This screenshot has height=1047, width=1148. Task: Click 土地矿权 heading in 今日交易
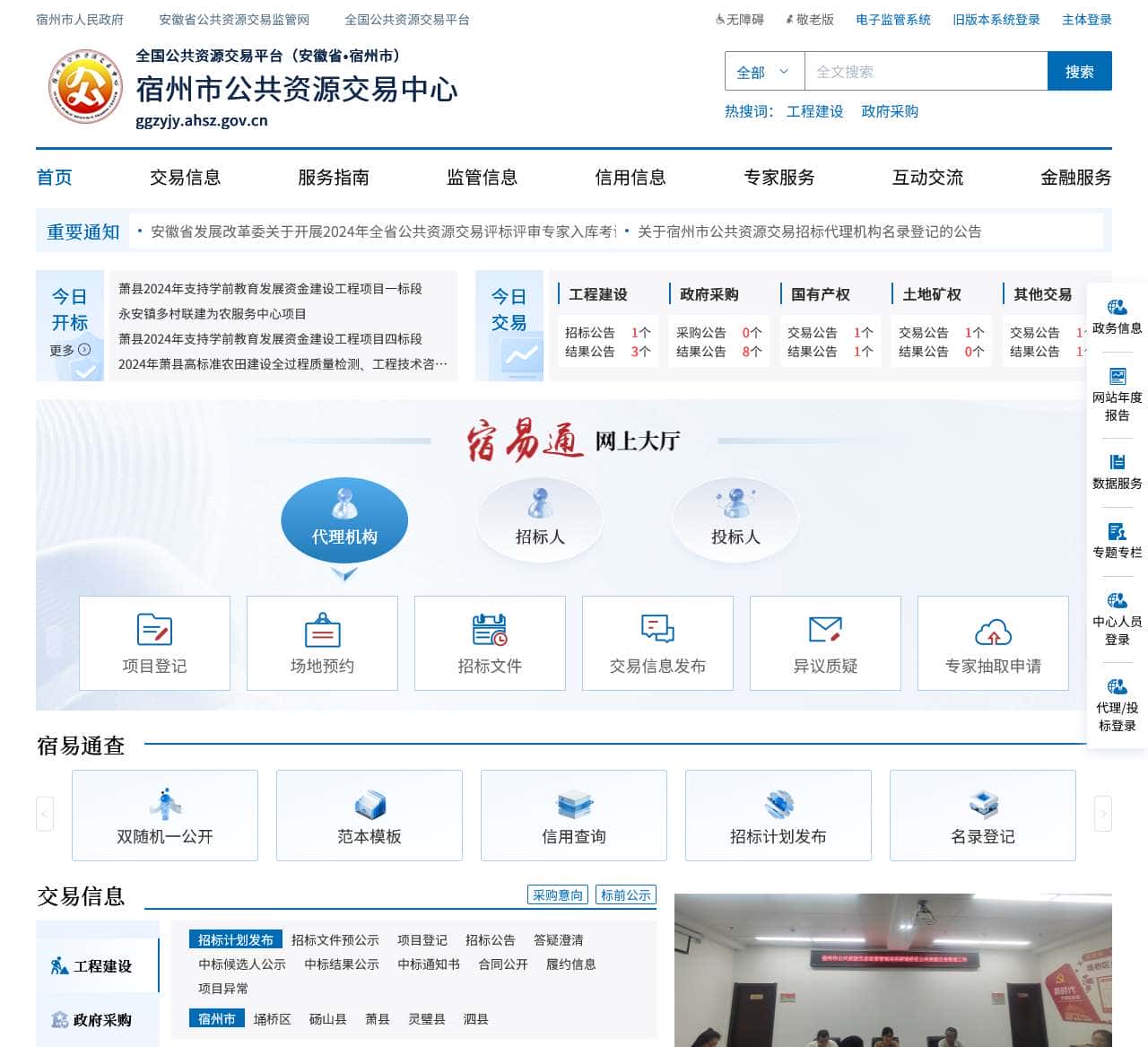pos(931,294)
